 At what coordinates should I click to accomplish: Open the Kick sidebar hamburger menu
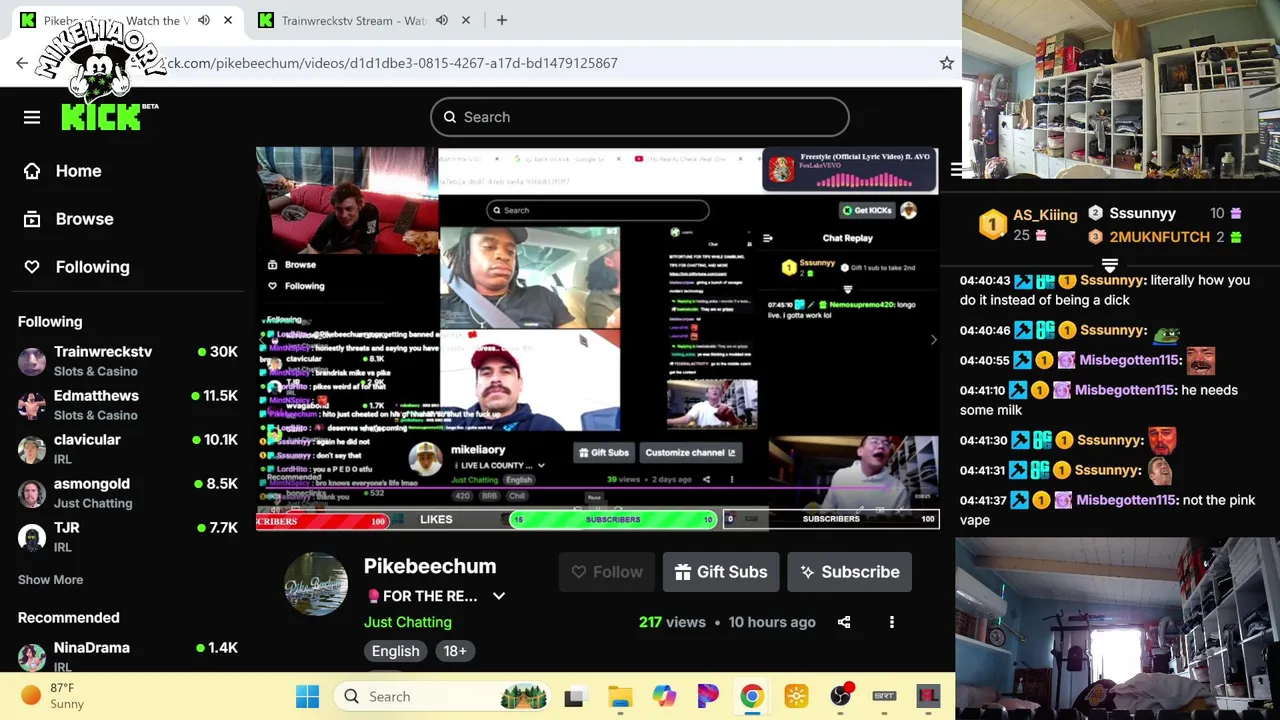pos(32,117)
